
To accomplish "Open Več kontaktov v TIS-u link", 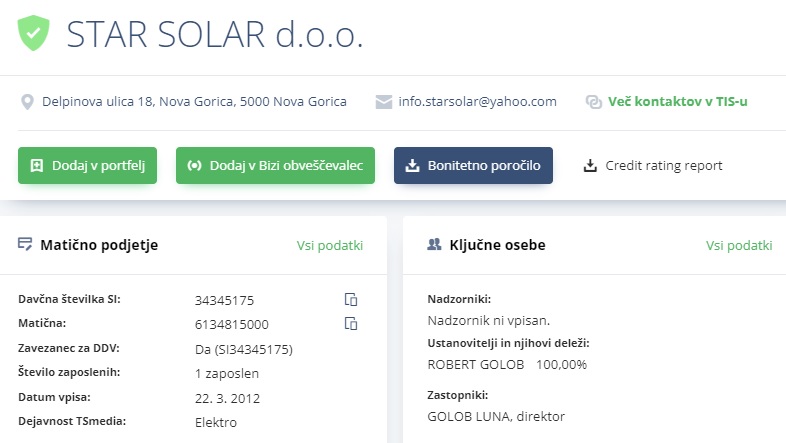I will 677,102.
